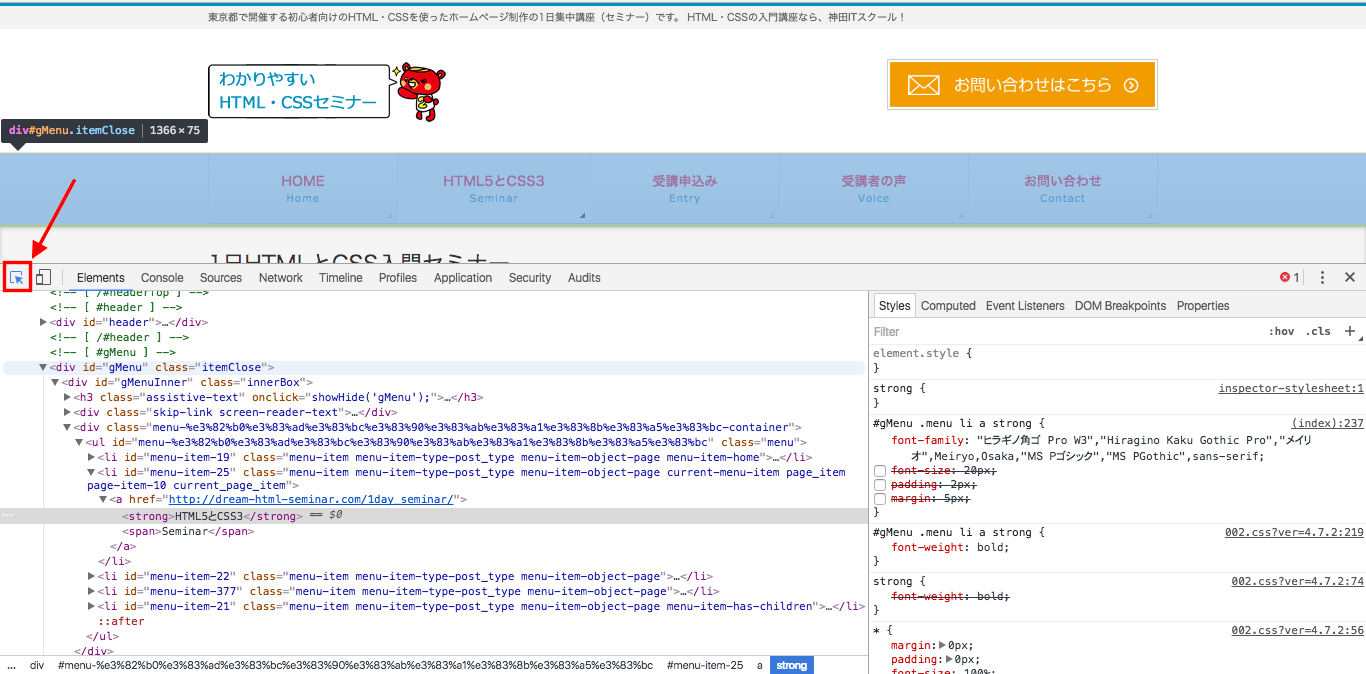The image size is (1366, 674).
Task: Click the strong breadcrumb item
Action: tap(791, 665)
